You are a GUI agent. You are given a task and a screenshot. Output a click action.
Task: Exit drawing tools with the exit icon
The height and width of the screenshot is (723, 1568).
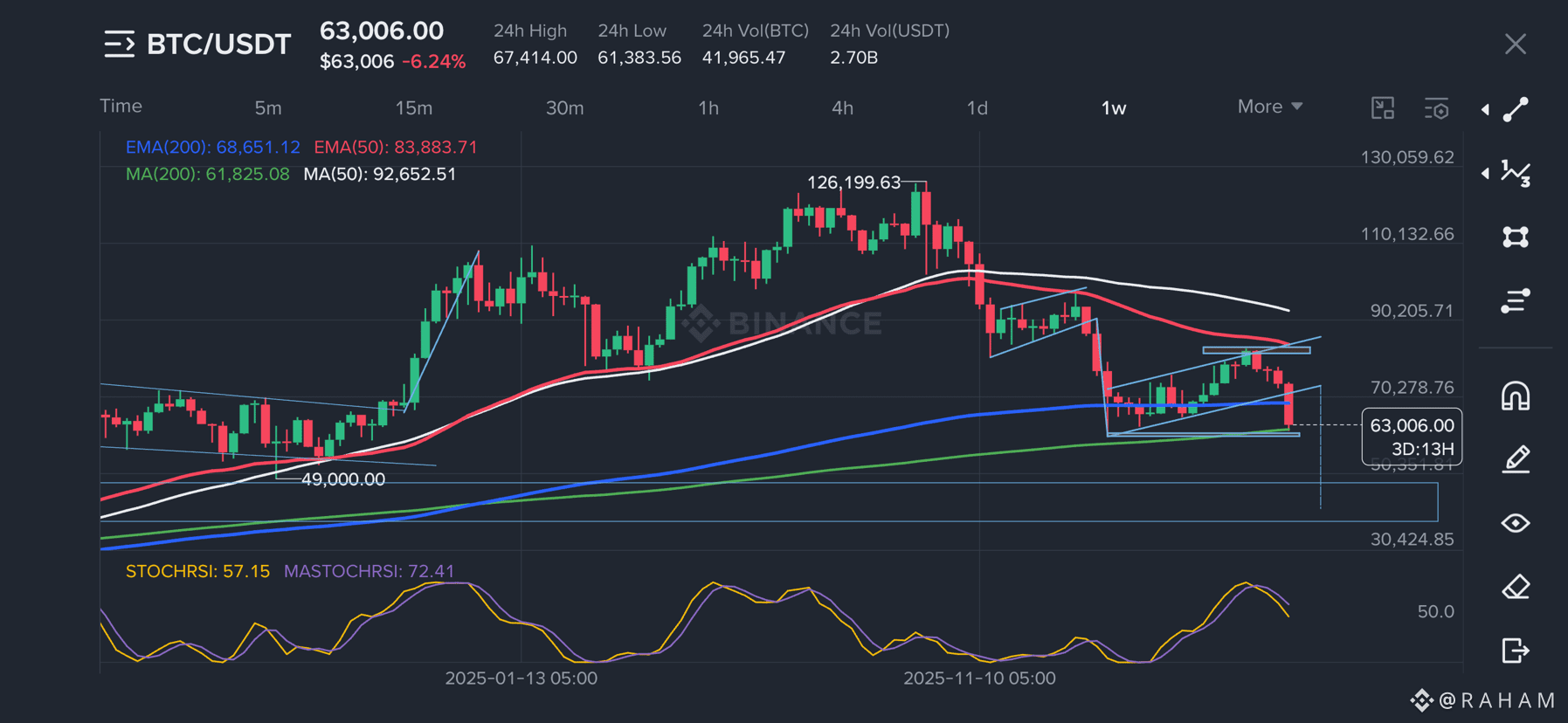tap(1516, 651)
